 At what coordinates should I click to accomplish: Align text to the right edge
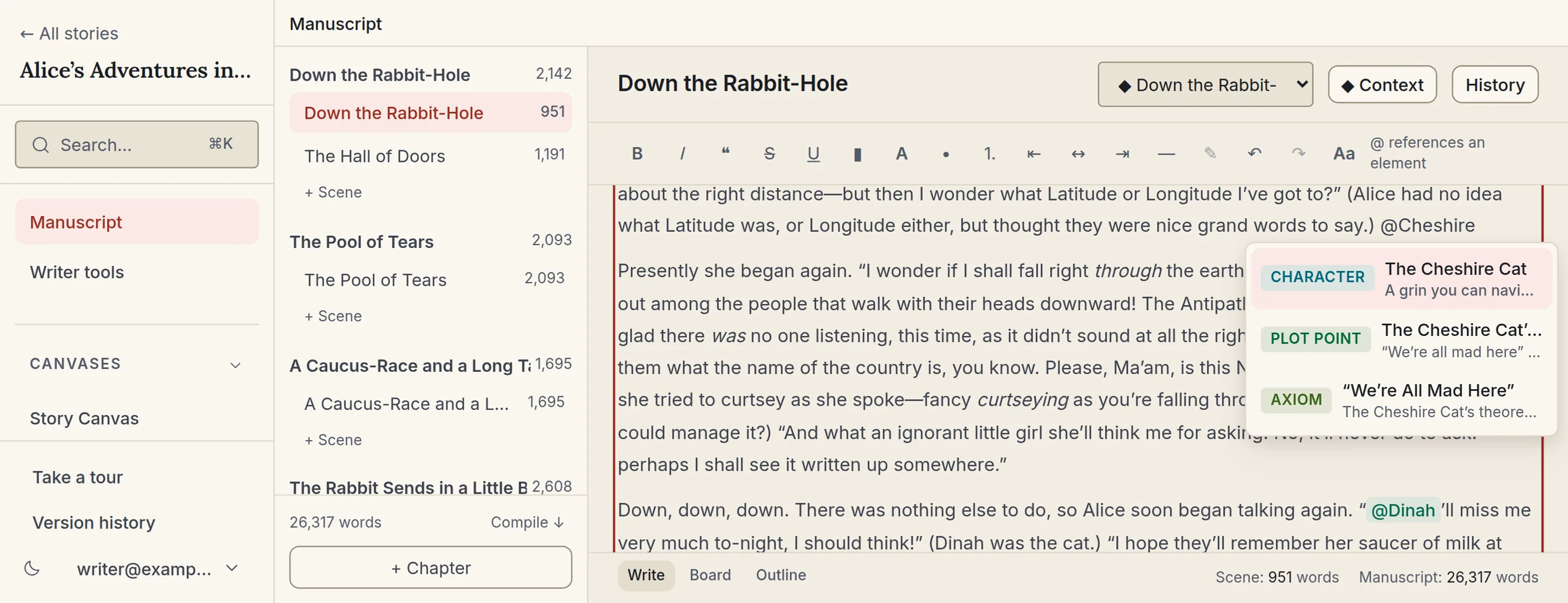(1122, 153)
